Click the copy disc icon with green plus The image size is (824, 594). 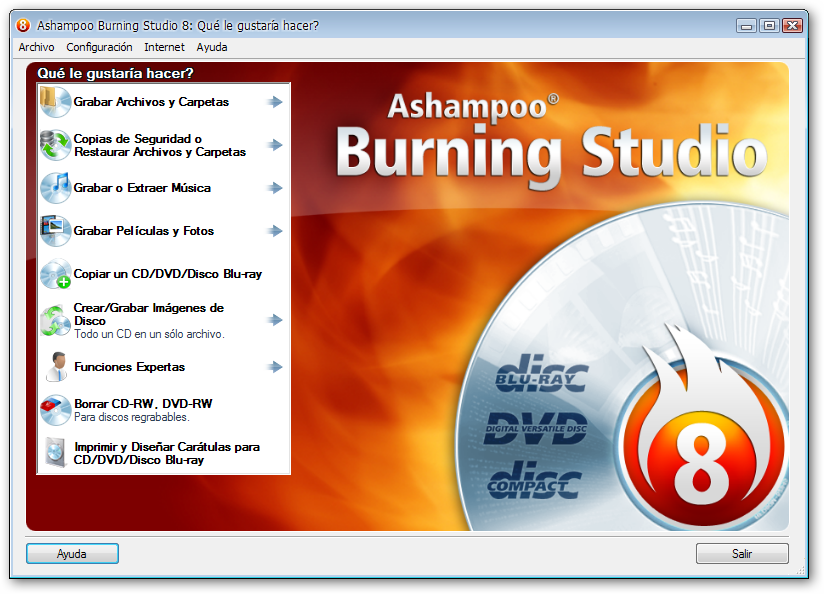coord(54,274)
